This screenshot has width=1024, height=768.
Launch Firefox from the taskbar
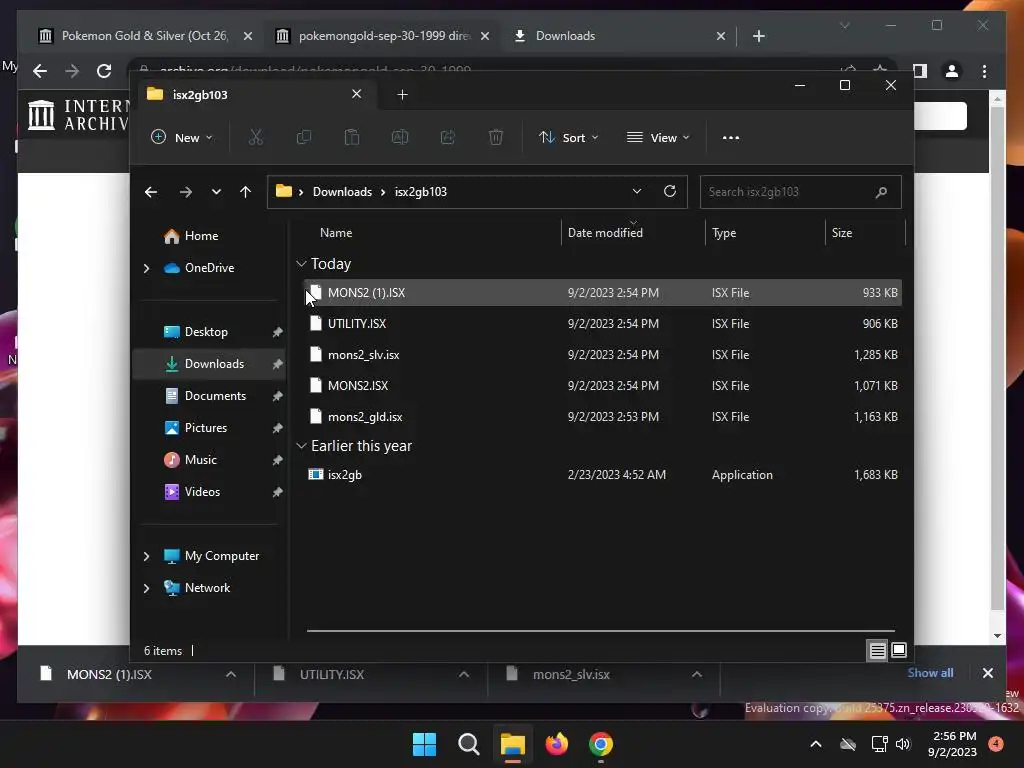pyautogui.click(x=556, y=744)
